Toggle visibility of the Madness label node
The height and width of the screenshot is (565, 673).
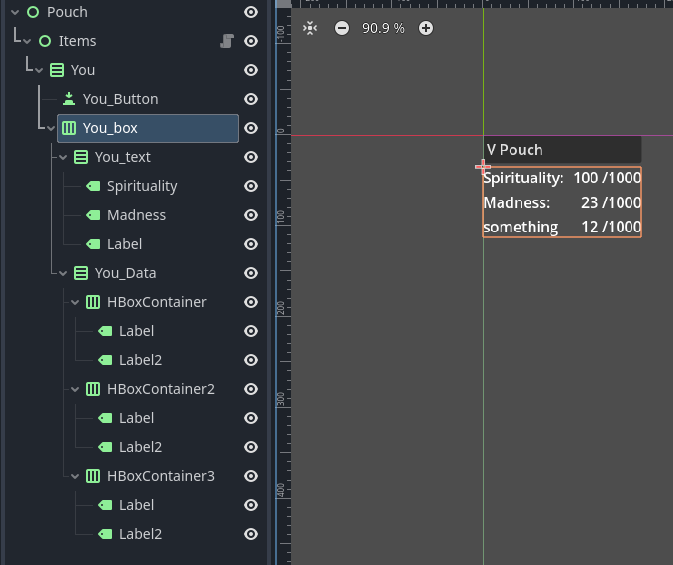tap(251, 215)
